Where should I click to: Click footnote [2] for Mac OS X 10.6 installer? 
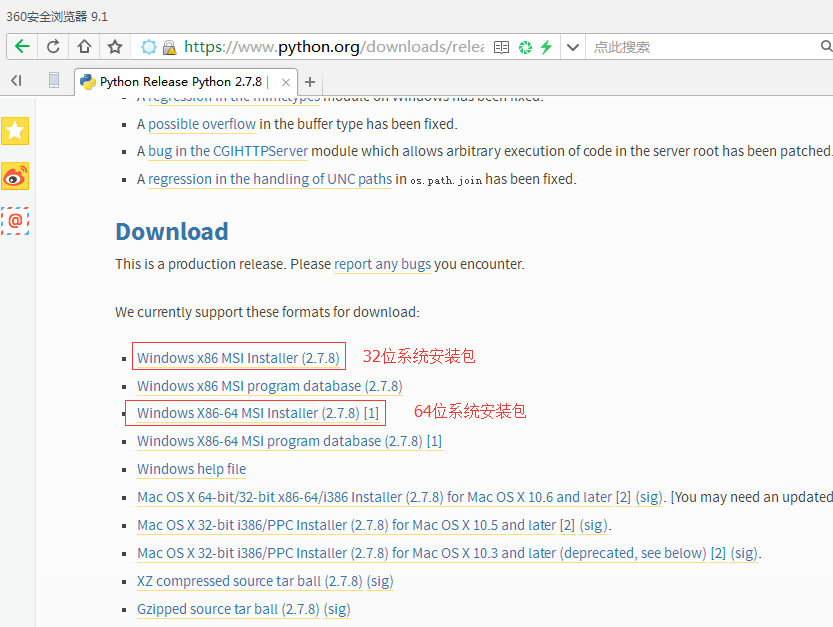coord(624,497)
